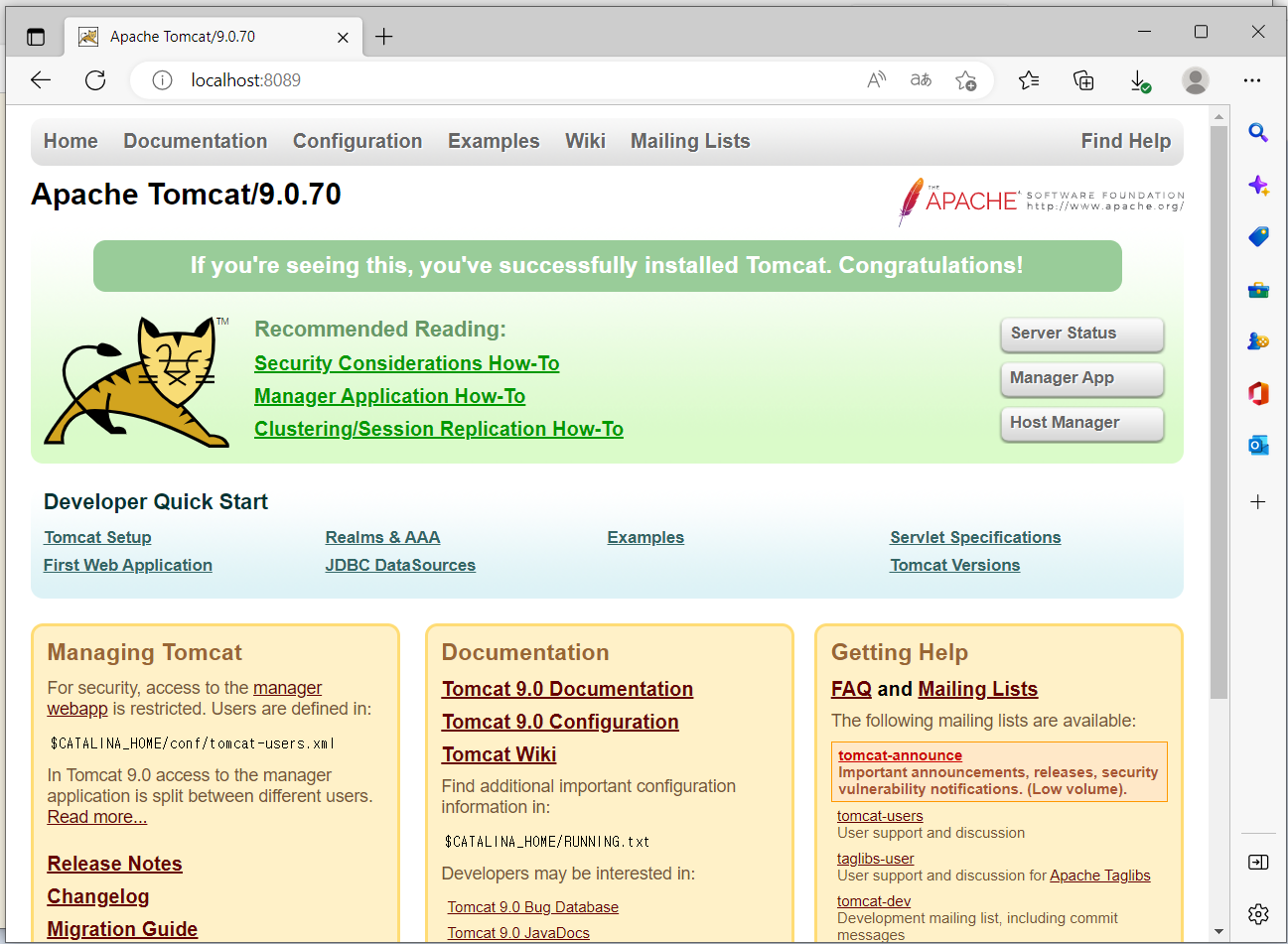Image resolution: width=1288 pixels, height=944 pixels.
Task: Hide sidebar with collapse icon
Action: 1258,862
